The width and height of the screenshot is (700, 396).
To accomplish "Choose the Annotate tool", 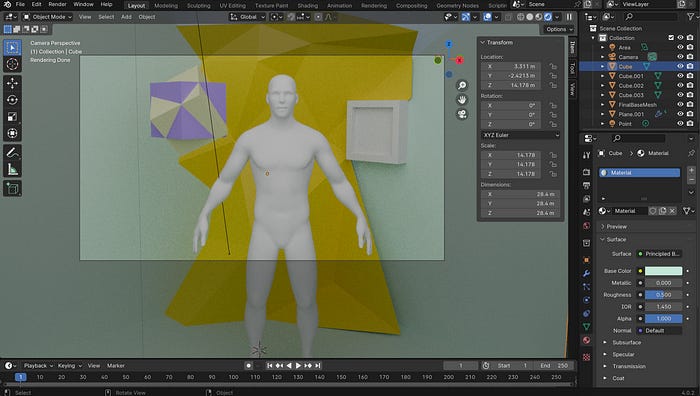I will 12,153.
